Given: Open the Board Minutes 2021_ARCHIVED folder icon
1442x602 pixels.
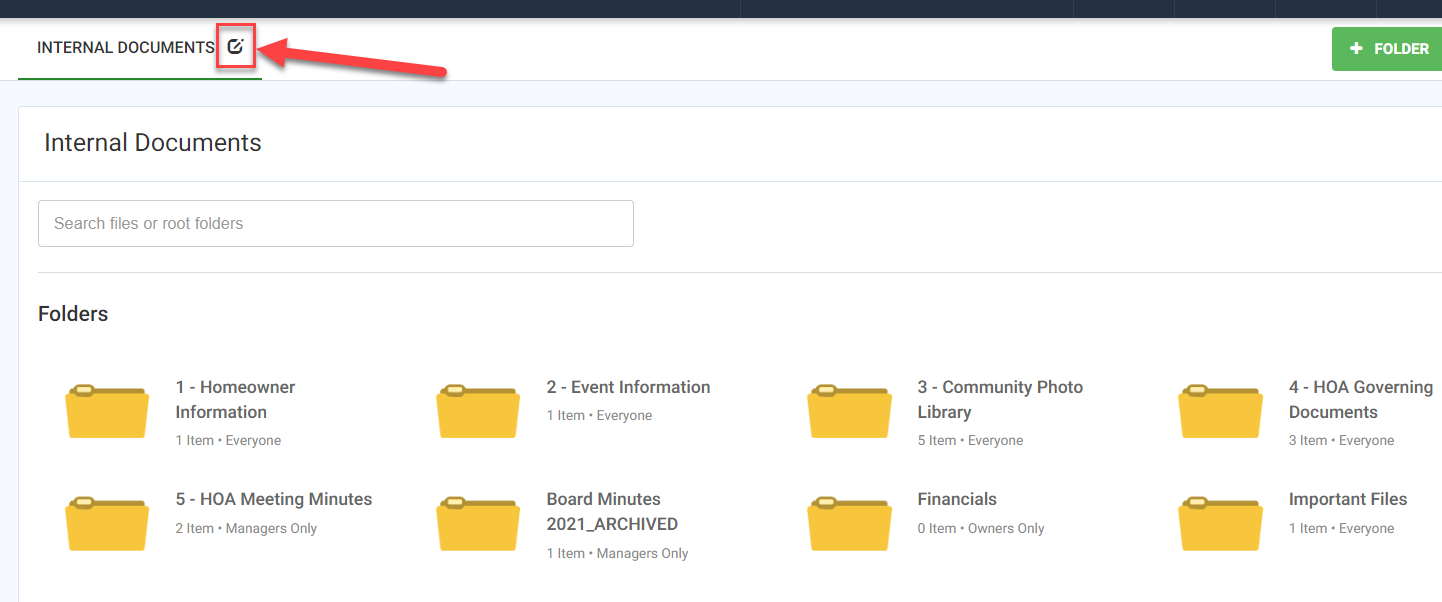Looking at the screenshot, I should (x=477, y=522).
